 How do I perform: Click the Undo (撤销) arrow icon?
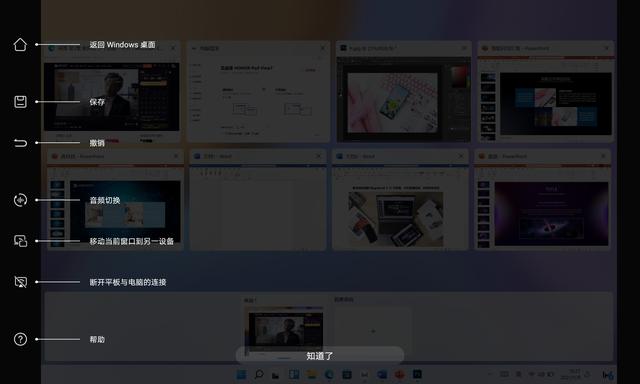pos(20,143)
